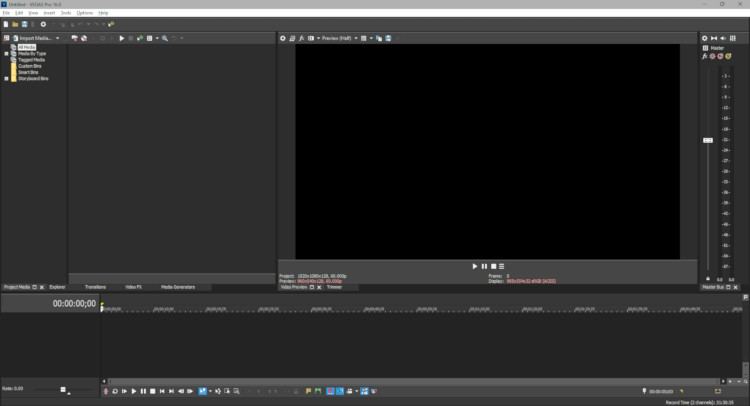Select the Custom Bins folder

coord(29,66)
